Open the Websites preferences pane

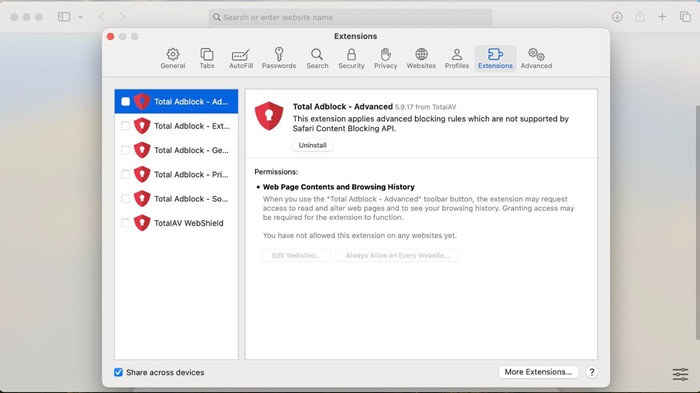tap(421, 59)
